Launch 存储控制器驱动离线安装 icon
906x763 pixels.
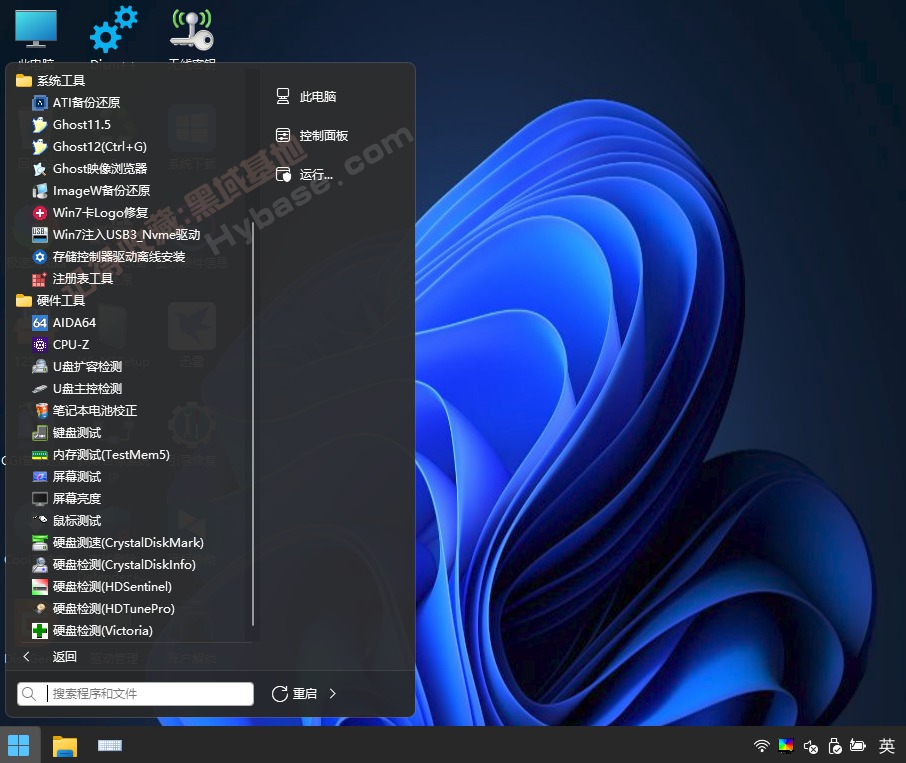click(x=39, y=256)
